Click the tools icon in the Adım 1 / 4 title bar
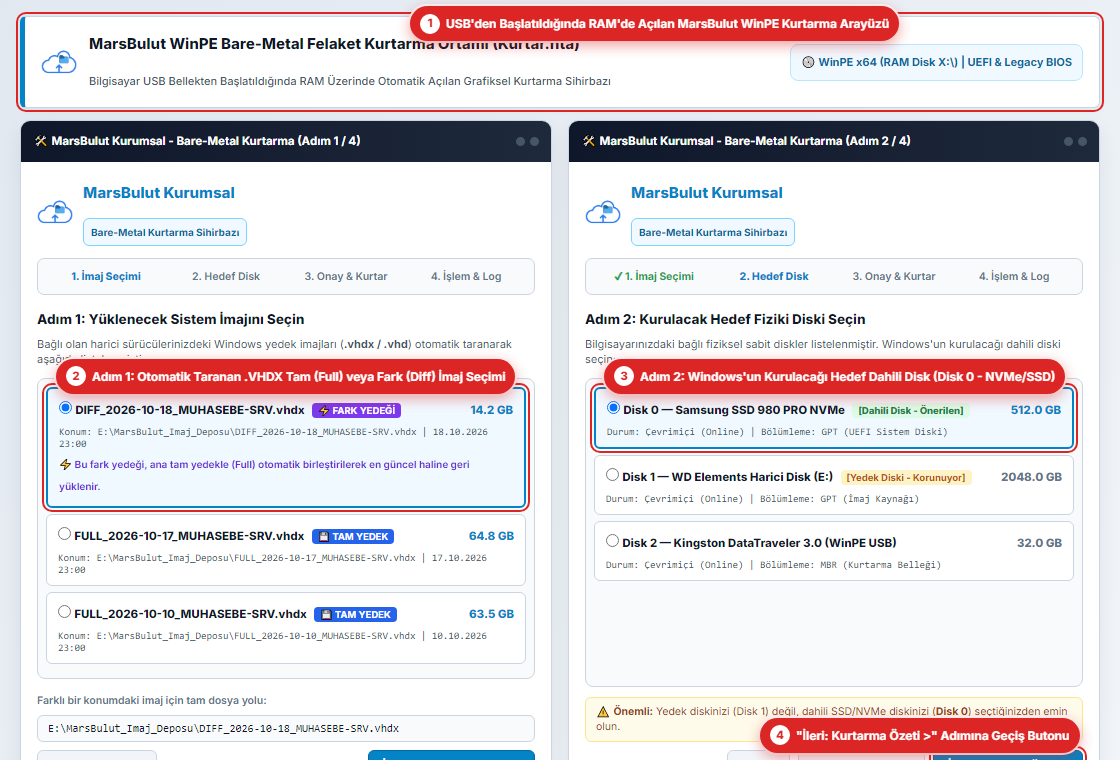Image resolution: width=1120 pixels, height=760 pixels. (41, 141)
